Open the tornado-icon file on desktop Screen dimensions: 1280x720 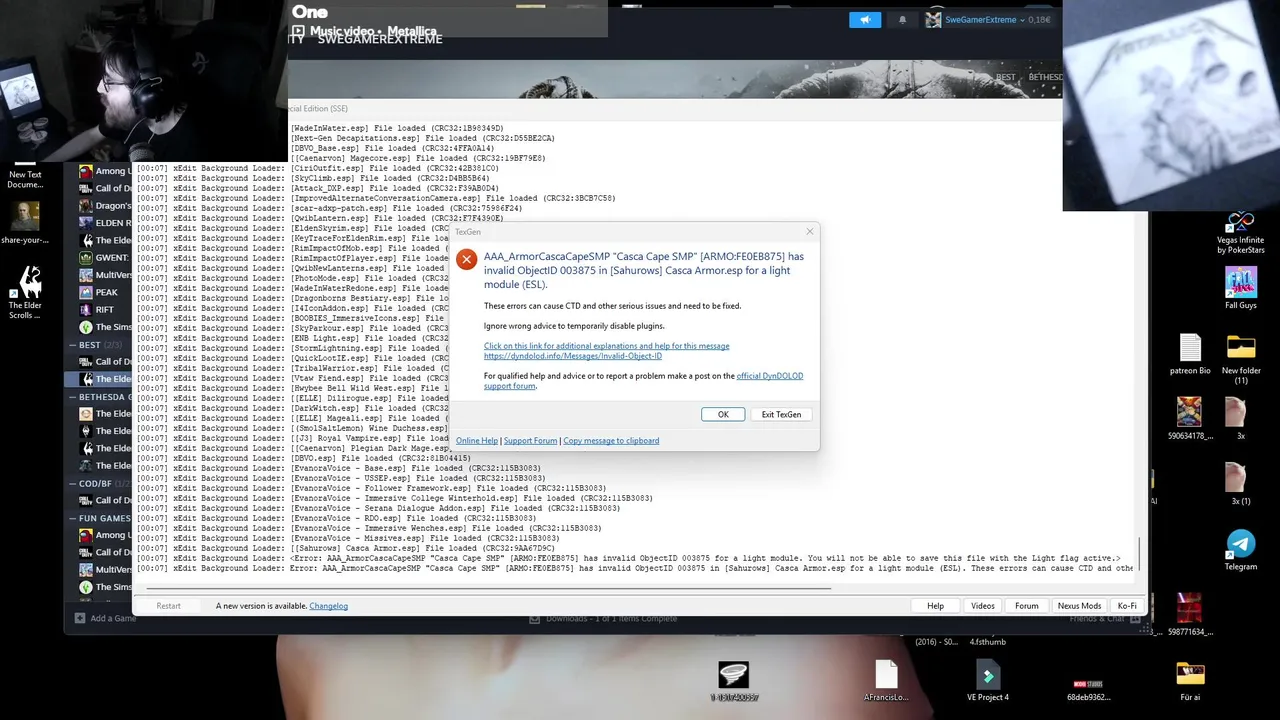[x=734, y=680]
